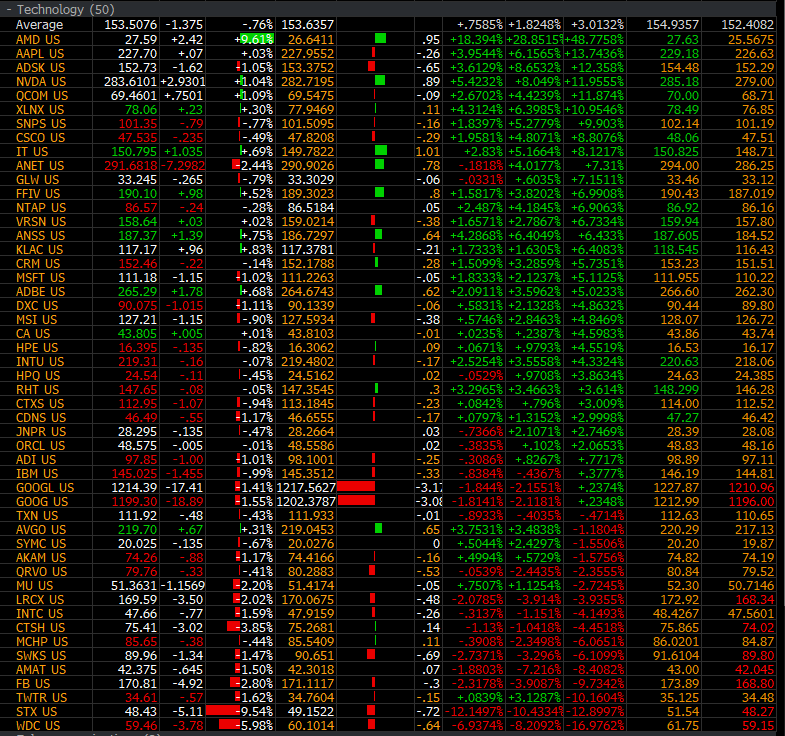785x736 pixels.
Task: Click HPQ US ticker
Action: pos(38,376)
